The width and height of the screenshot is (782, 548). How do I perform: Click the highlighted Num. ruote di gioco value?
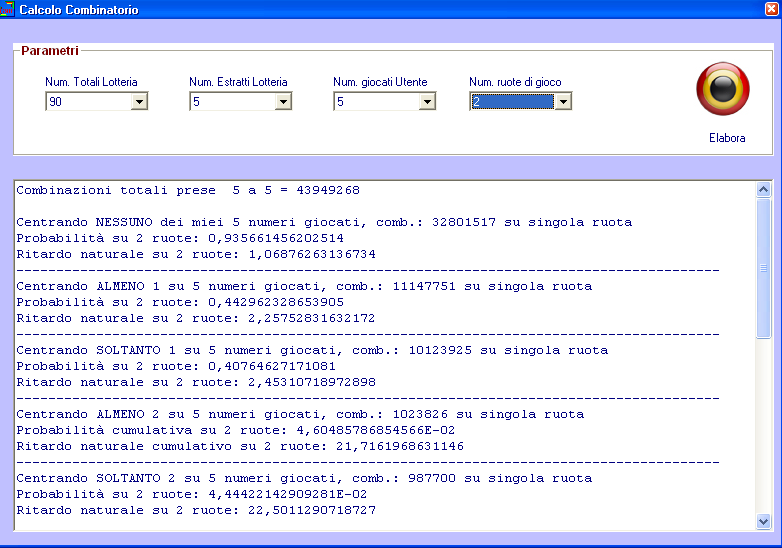click(512, 101)
